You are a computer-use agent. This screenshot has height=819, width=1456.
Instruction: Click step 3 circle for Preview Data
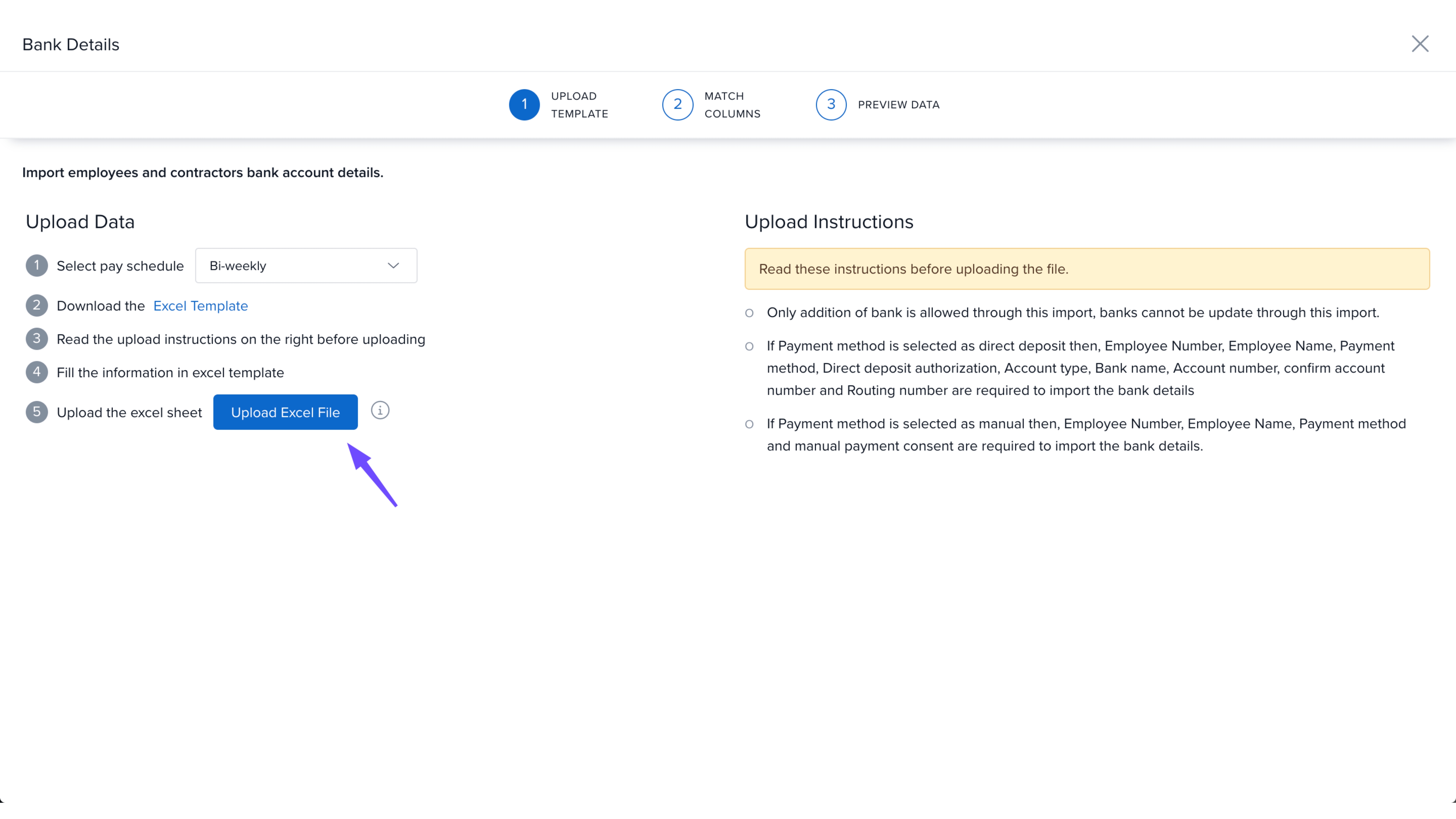click(830, 105)
